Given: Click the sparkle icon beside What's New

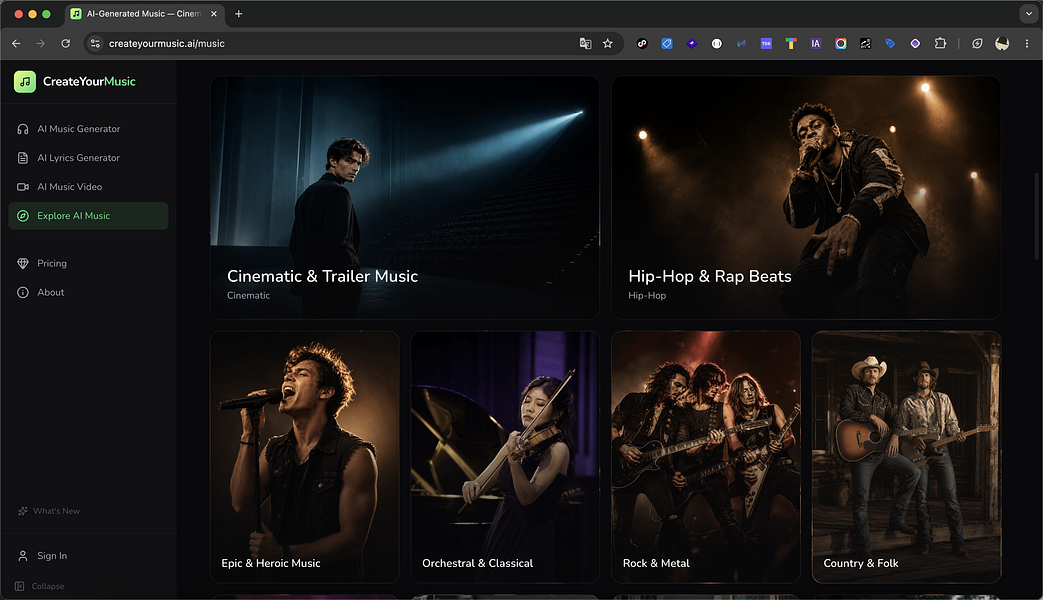Looking at the screenshot, I should [x=23, y=511].
